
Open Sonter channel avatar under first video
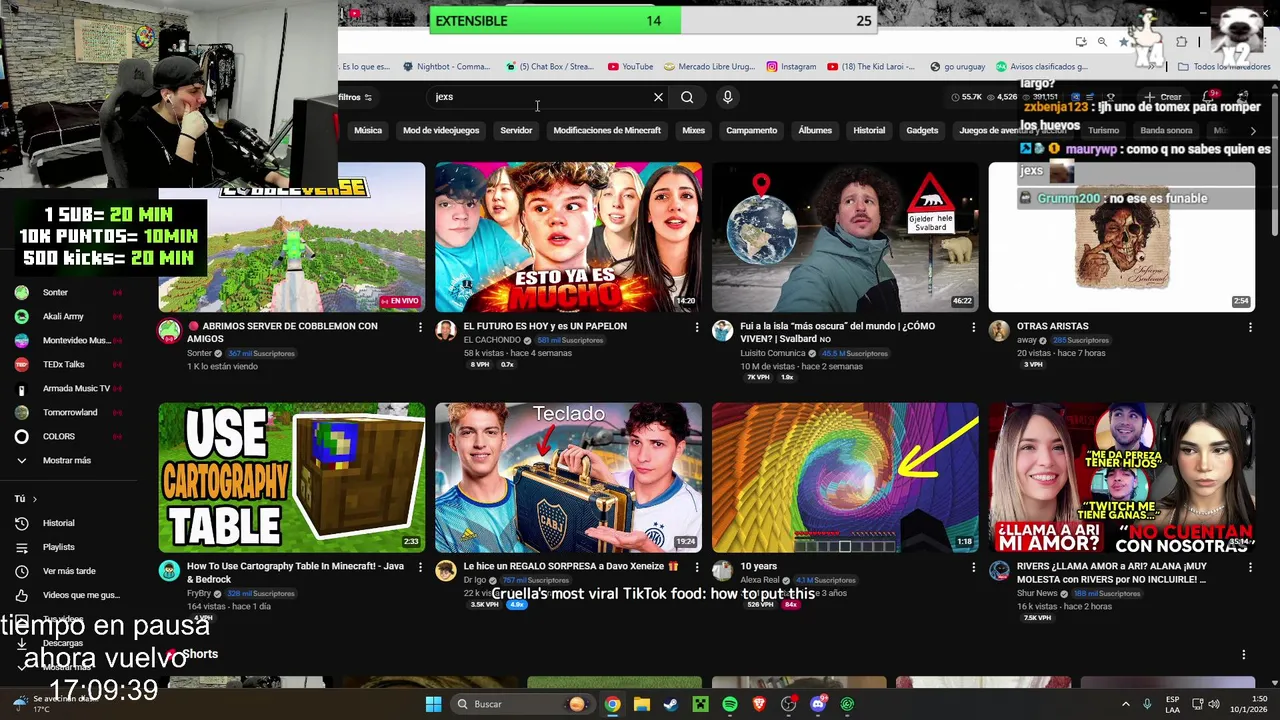coord(169,331)
